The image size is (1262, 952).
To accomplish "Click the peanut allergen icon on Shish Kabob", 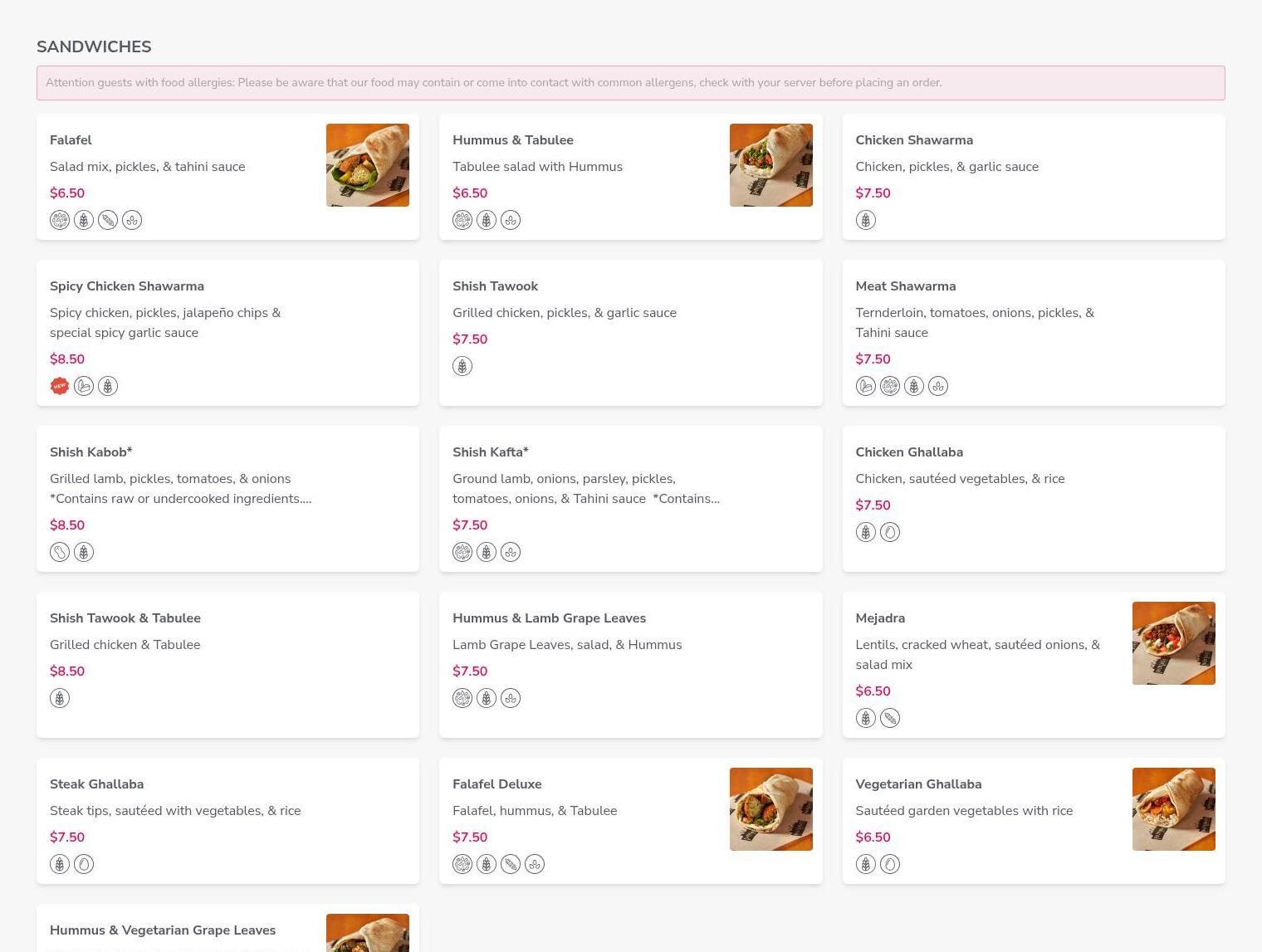I will coord(60,552).
